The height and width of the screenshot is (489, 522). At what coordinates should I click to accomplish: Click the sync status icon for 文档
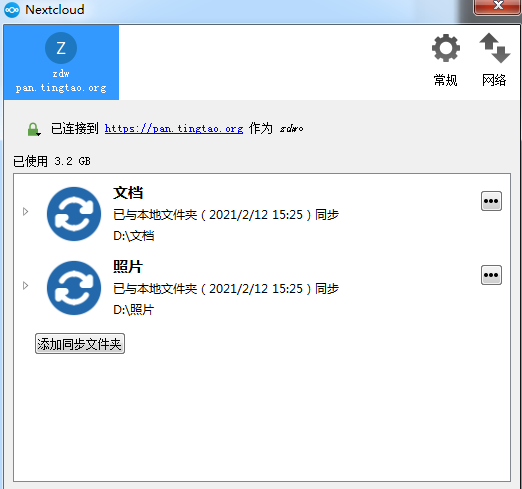74,214
